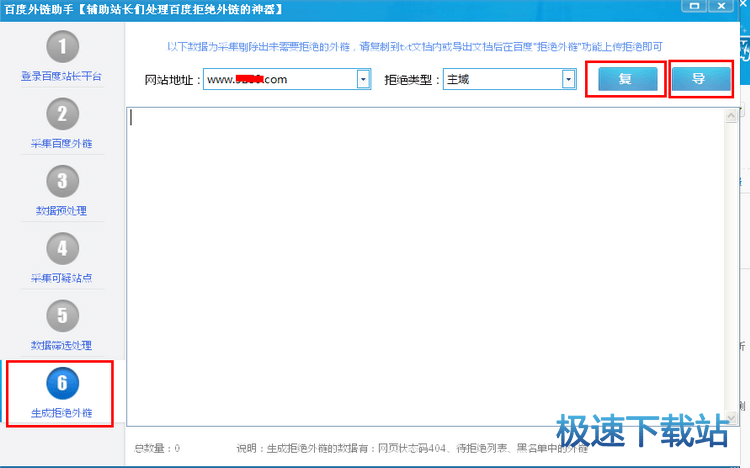Click the 网站地址： label
Image resolution: width=750 pixels, height=468 pixels.
point(173,80)
